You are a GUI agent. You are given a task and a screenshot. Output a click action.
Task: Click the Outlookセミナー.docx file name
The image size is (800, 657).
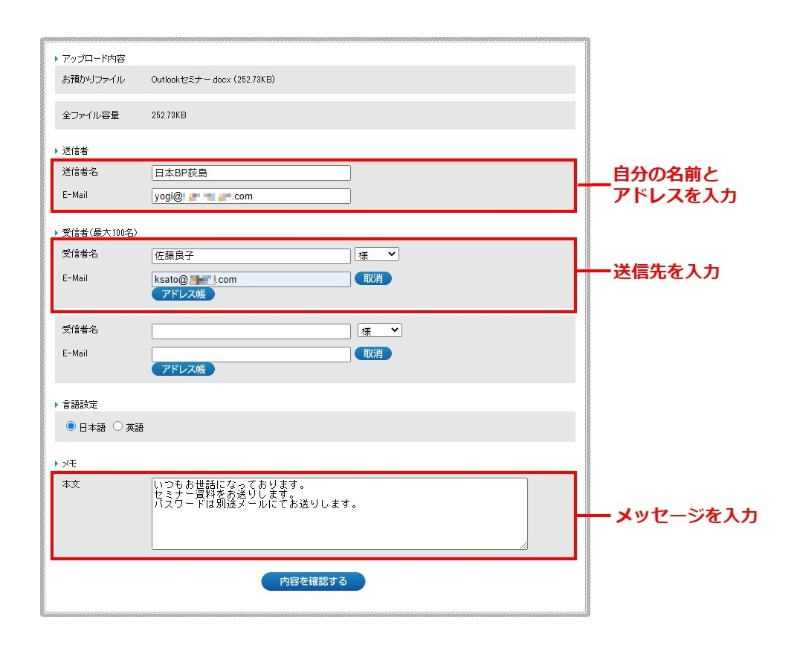pyautogui.click(x=212, y=79)
